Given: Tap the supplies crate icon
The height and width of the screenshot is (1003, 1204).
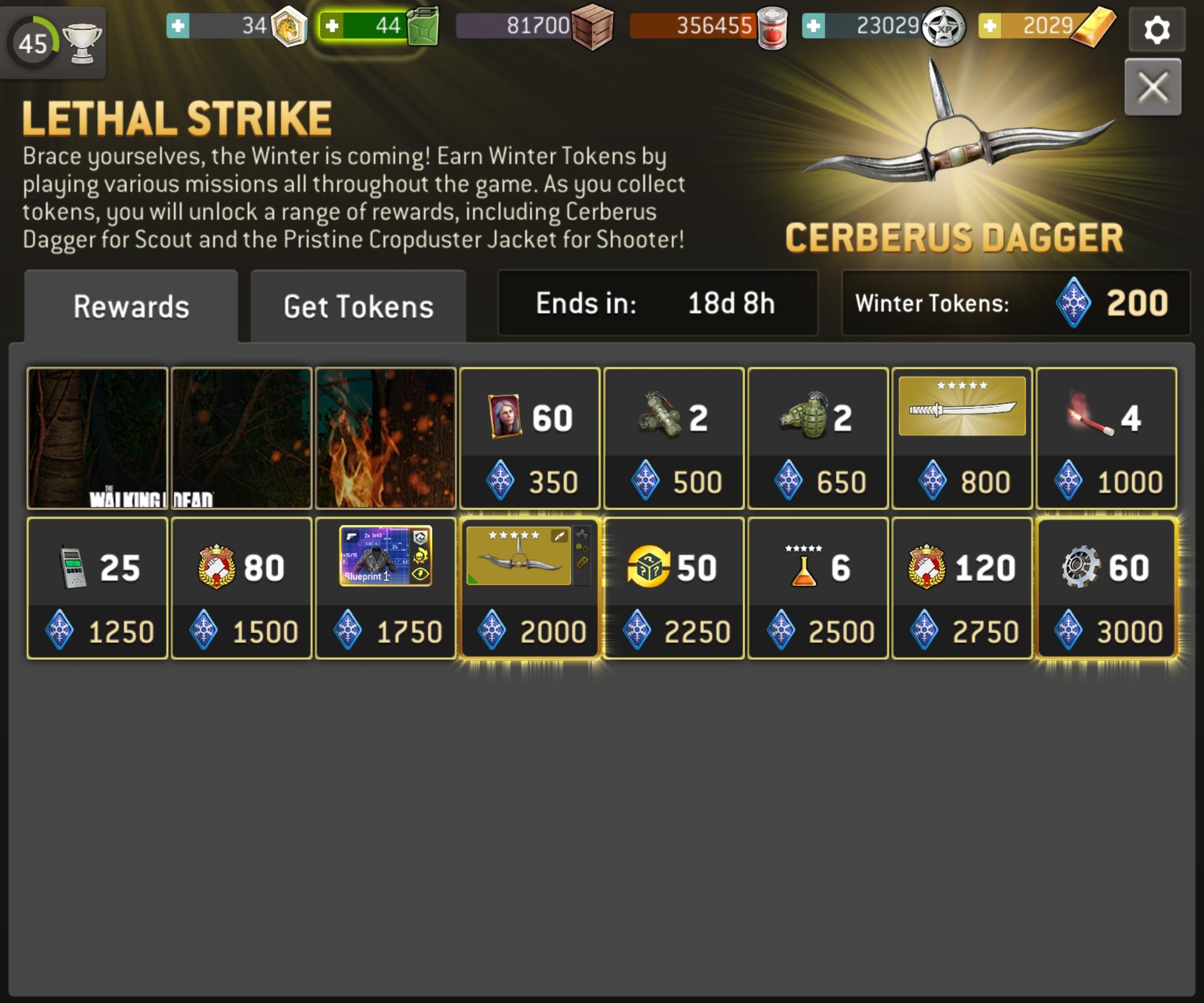Looking at the screenshot, I should coord(592,27).
